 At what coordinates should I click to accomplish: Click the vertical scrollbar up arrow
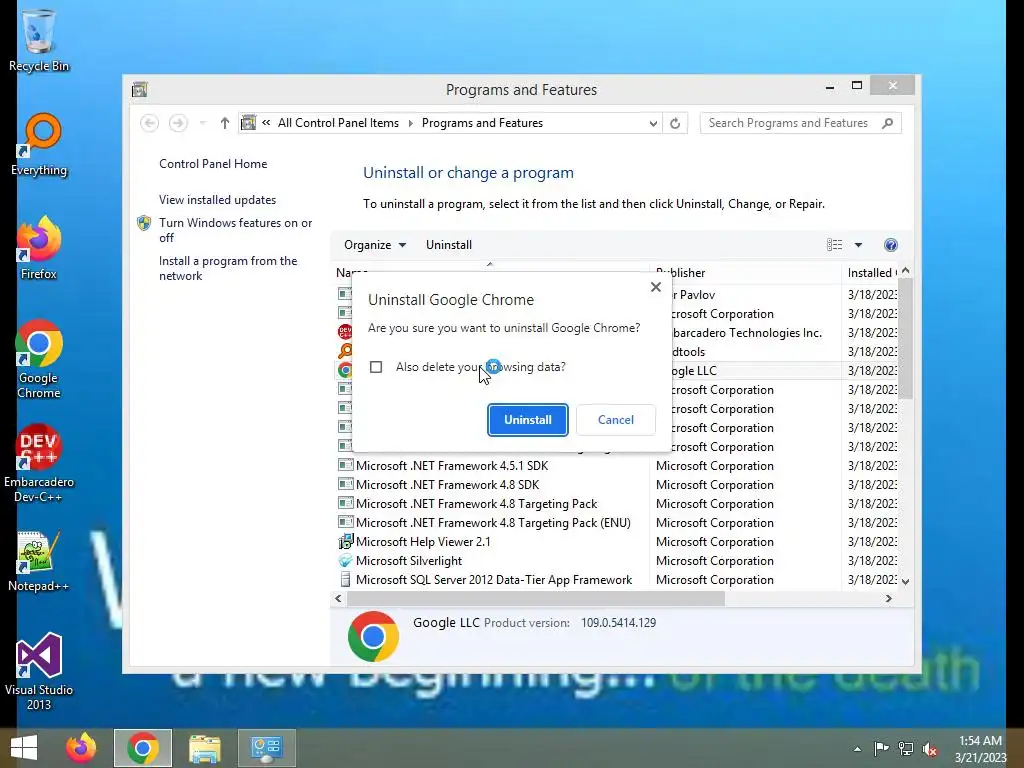point(905,270)
